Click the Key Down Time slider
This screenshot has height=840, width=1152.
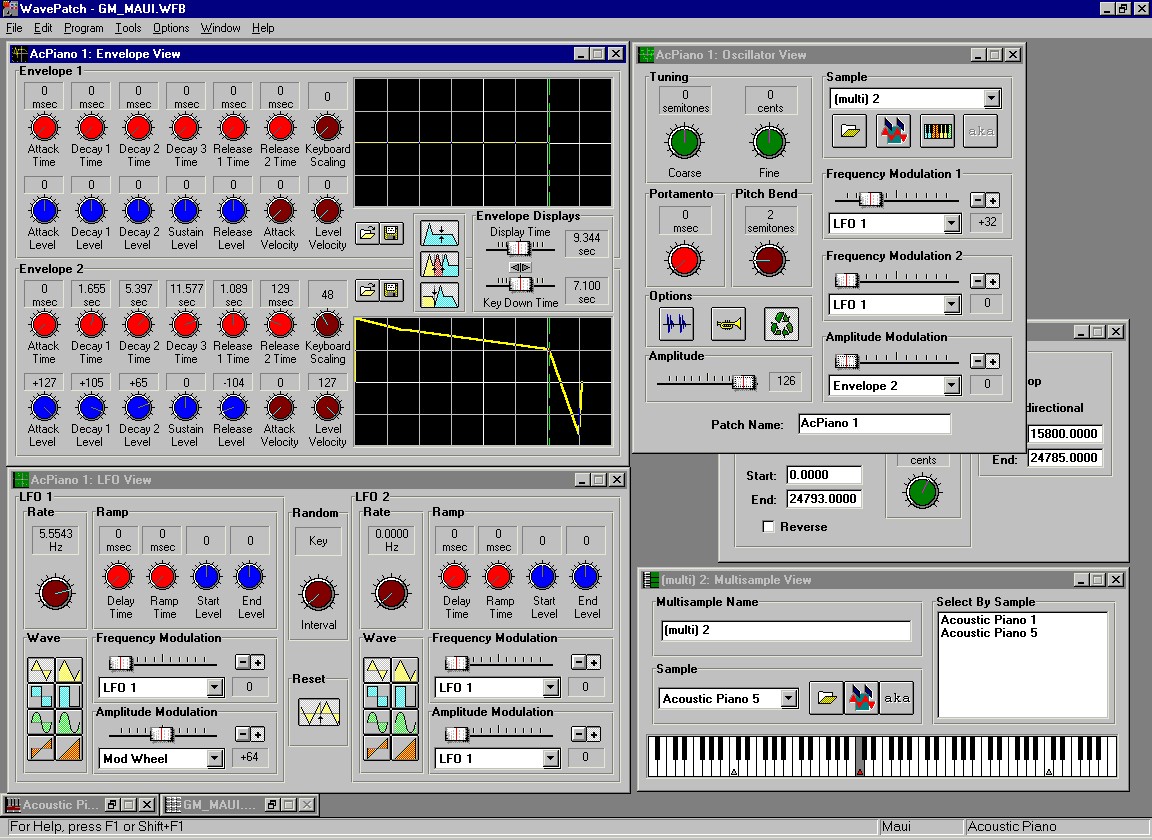pos(520,284)
